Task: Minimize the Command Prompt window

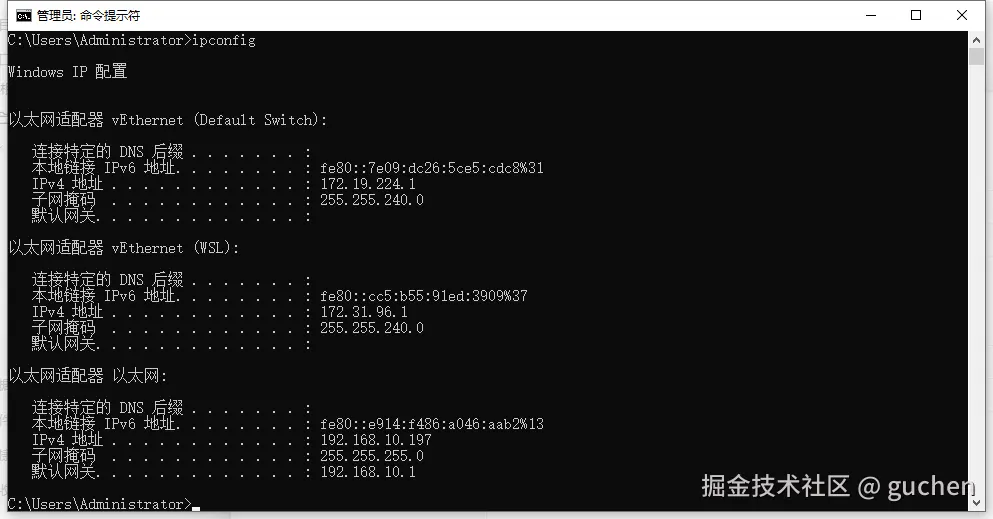Action: point(869,15)
